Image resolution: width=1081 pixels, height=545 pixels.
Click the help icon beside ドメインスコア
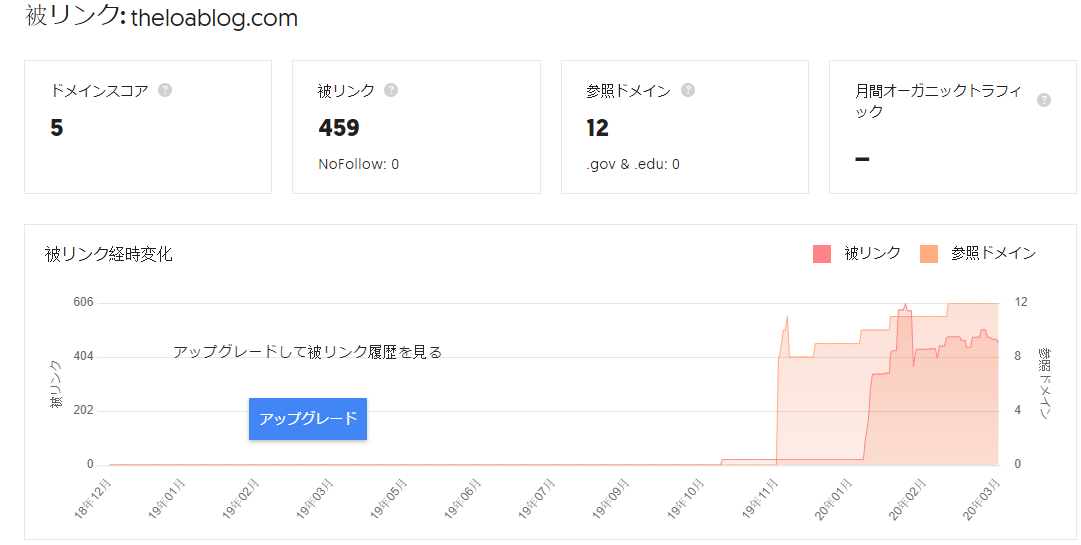(165, 90)
